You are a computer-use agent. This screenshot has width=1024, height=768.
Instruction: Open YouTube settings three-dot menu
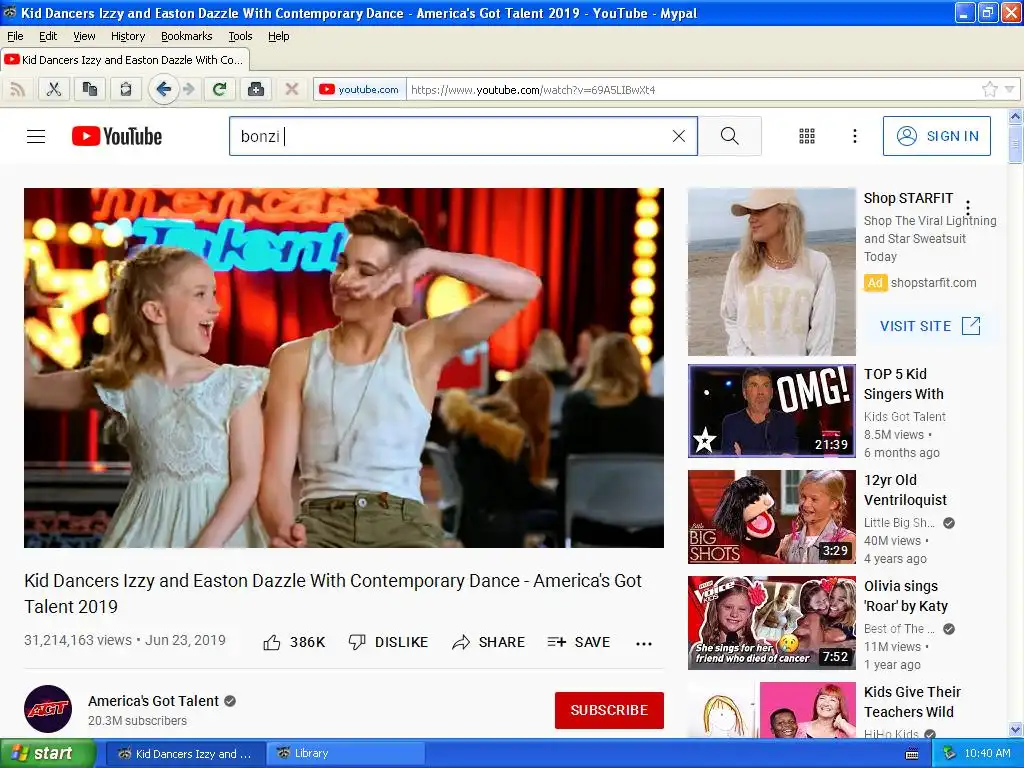[x=854, y=136]
